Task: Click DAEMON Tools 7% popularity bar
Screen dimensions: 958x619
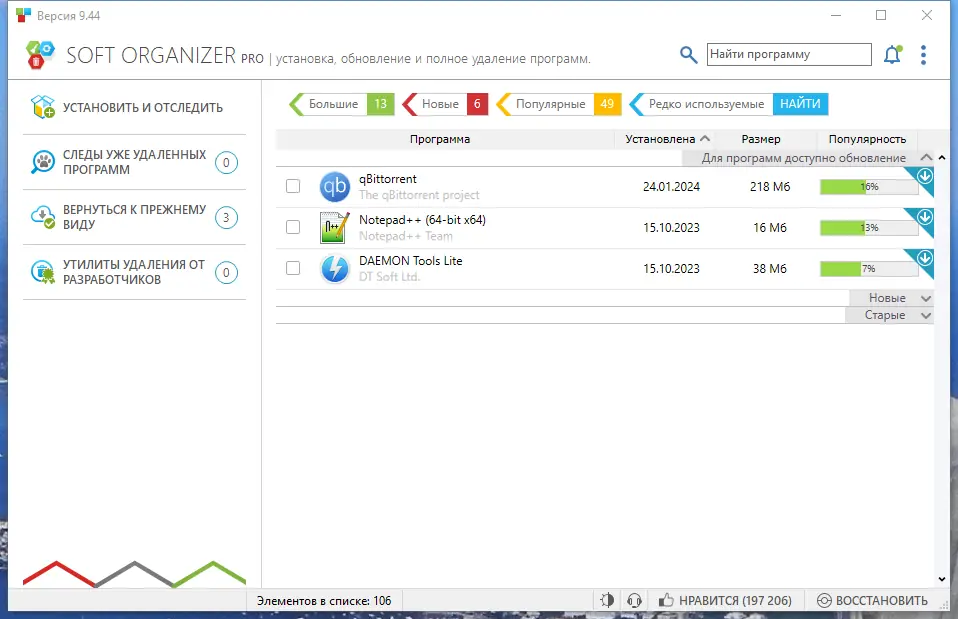Action: [x=869, y=268]
